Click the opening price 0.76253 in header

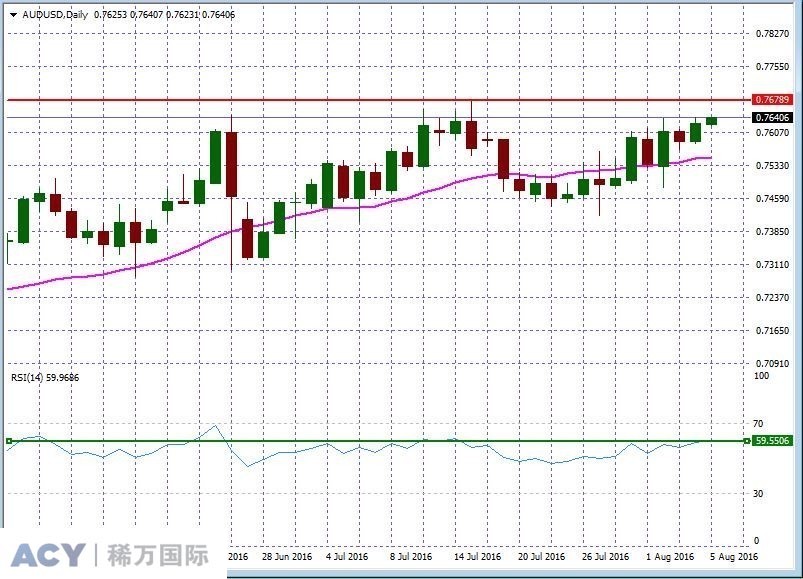coord(110,15)
